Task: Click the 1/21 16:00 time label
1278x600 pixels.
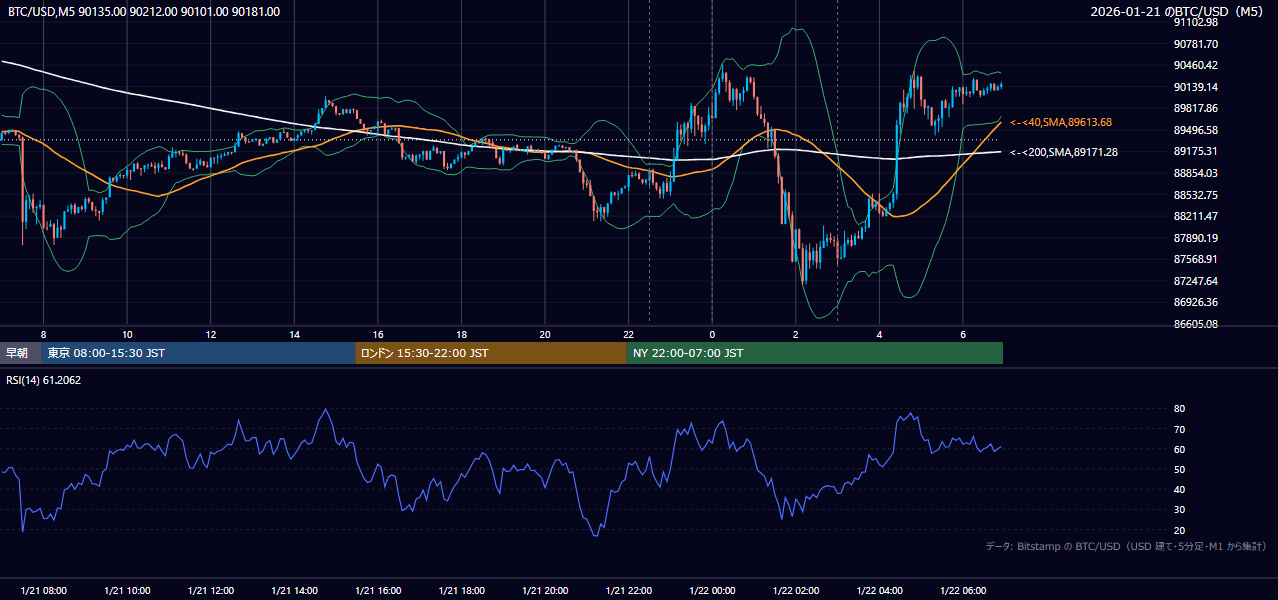Action: 378,591
